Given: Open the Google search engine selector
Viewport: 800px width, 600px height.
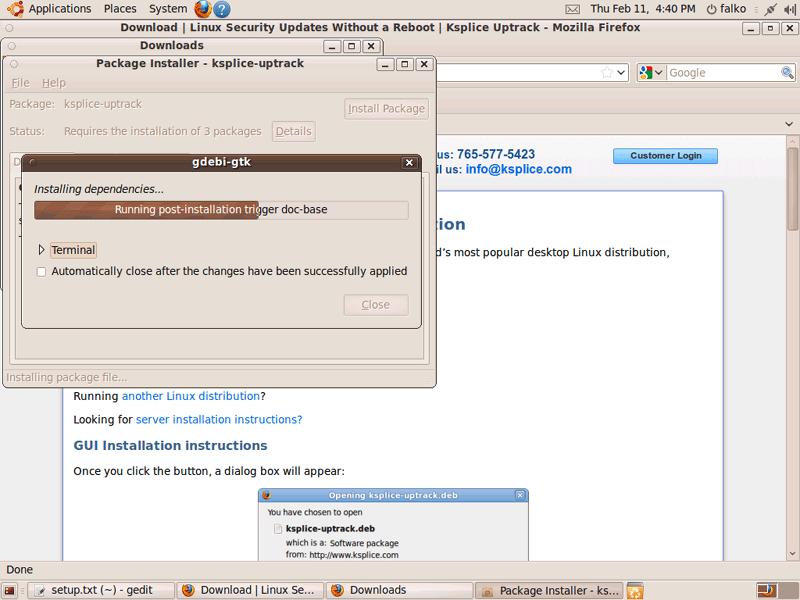Looking at the screenshot, I should pos(651,73).
